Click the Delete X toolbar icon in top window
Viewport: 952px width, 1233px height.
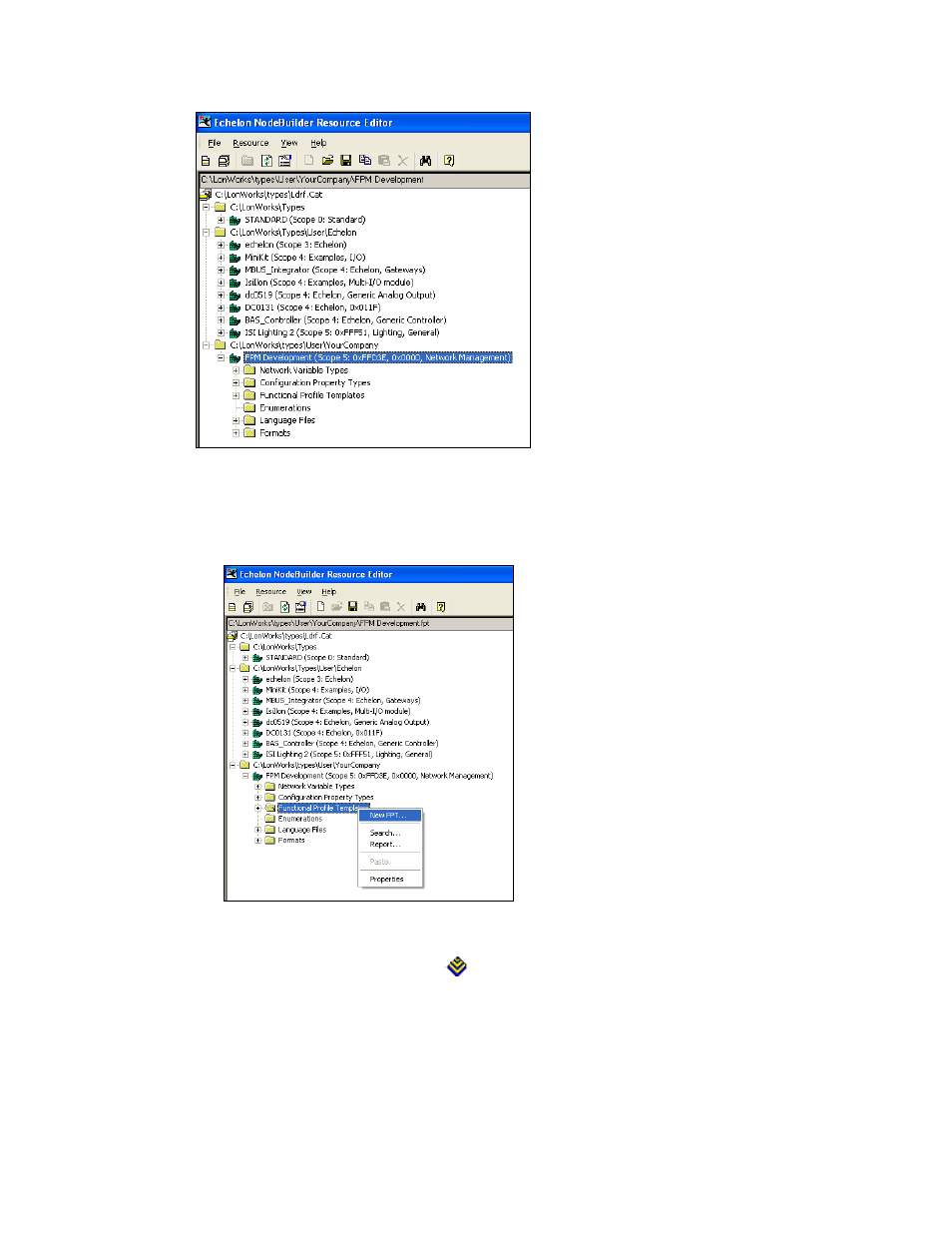[x=403, y=160]
